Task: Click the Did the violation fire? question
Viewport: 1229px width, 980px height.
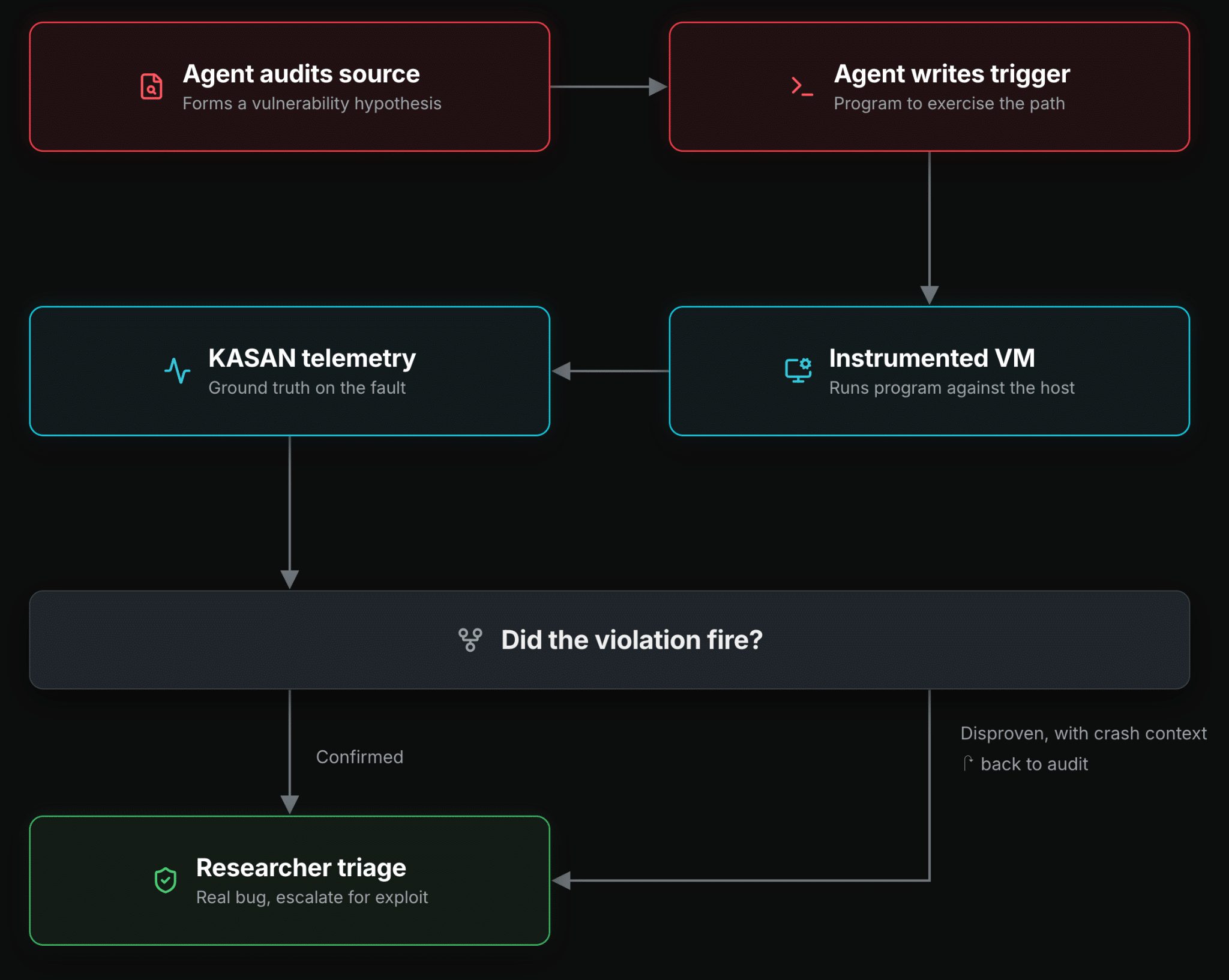Action: click(x=632, y=640)
